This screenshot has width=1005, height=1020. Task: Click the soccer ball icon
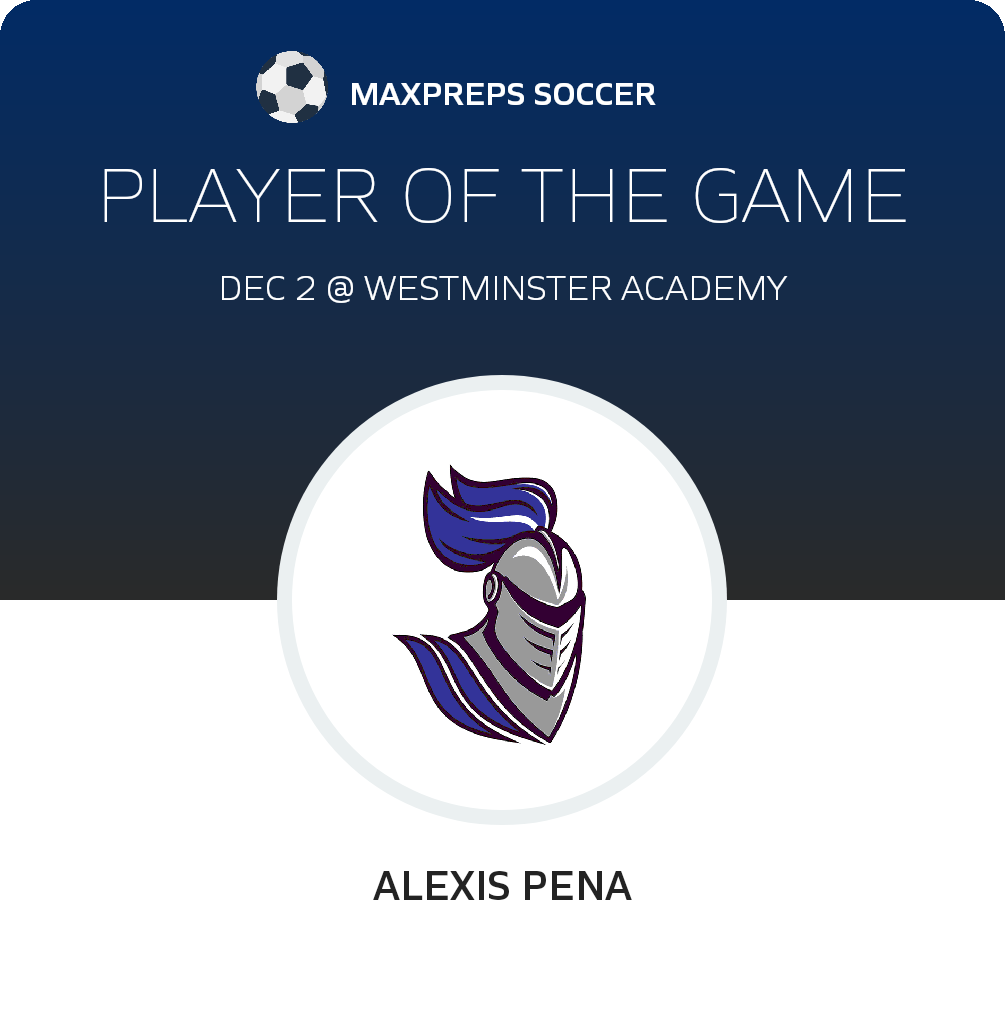pyautogui.click(x=291, y=87)
